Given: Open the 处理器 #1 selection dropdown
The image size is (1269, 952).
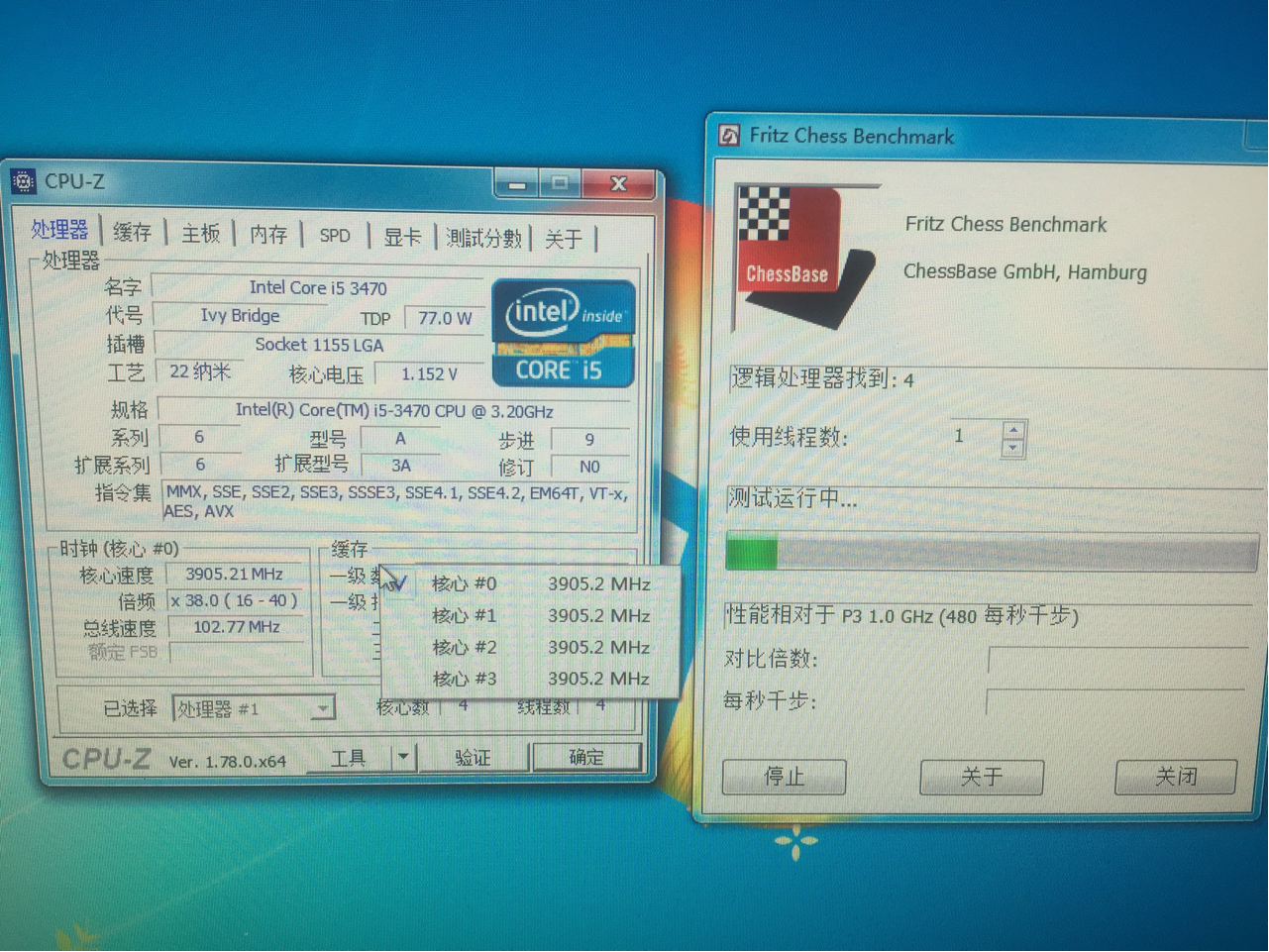Looking at the screenshot, I should [x=322, y=707].
